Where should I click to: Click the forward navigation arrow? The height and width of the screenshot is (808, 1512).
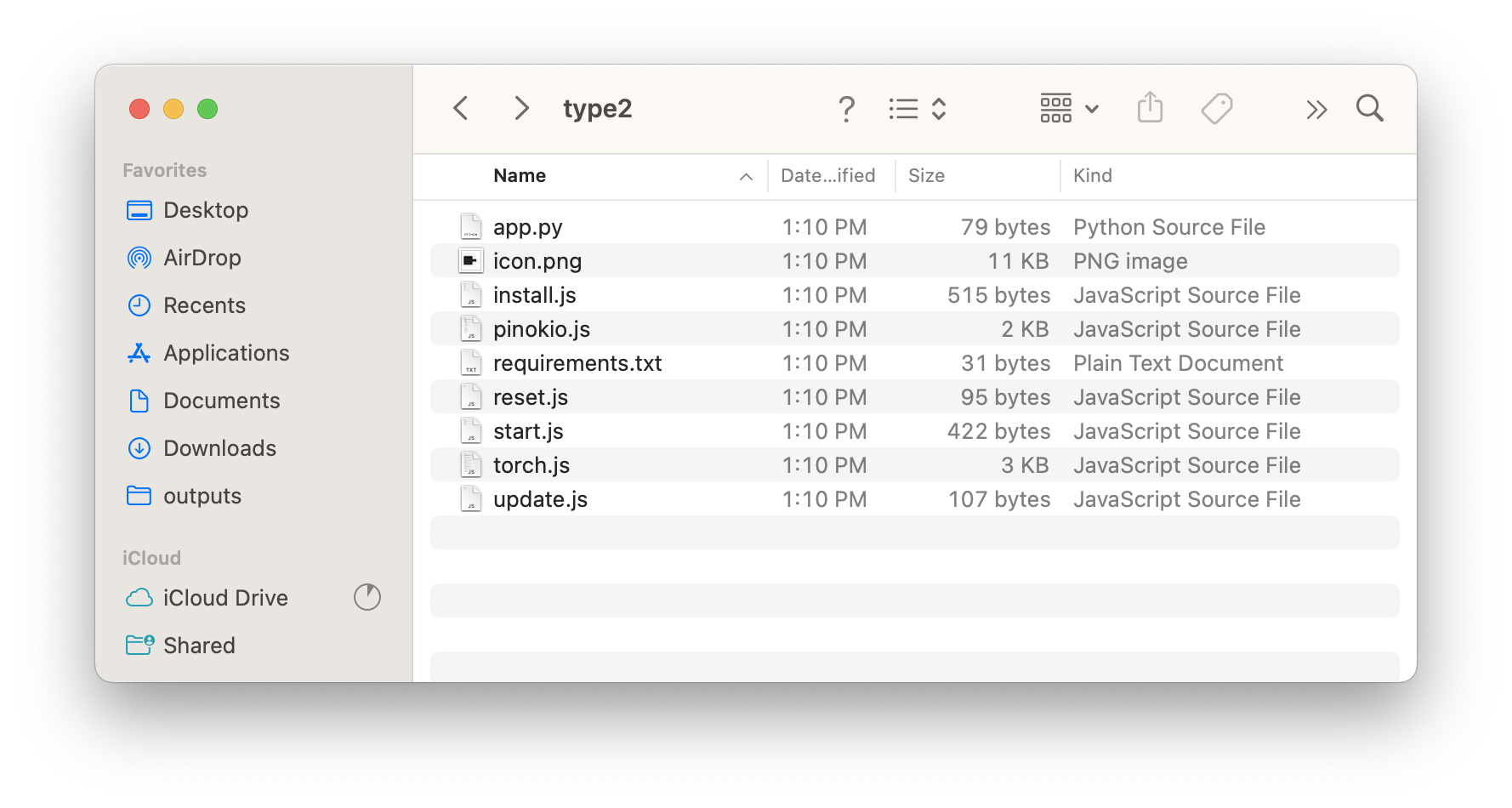[521, 109]
